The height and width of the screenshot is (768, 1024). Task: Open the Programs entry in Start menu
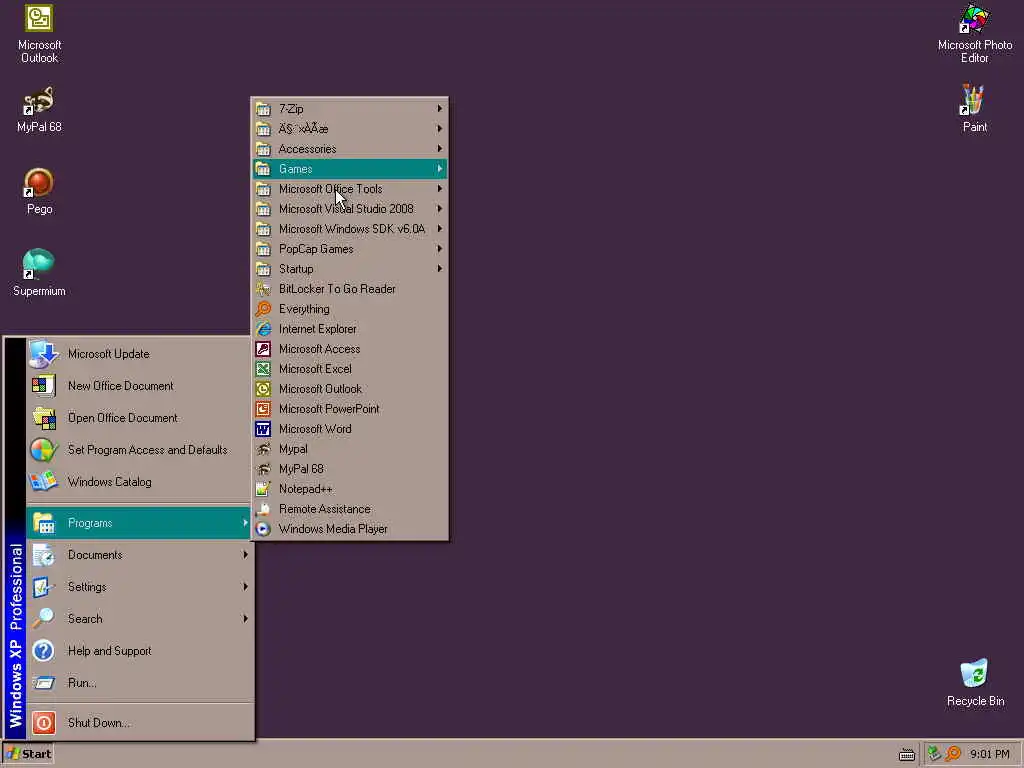[x=138, y=523]
